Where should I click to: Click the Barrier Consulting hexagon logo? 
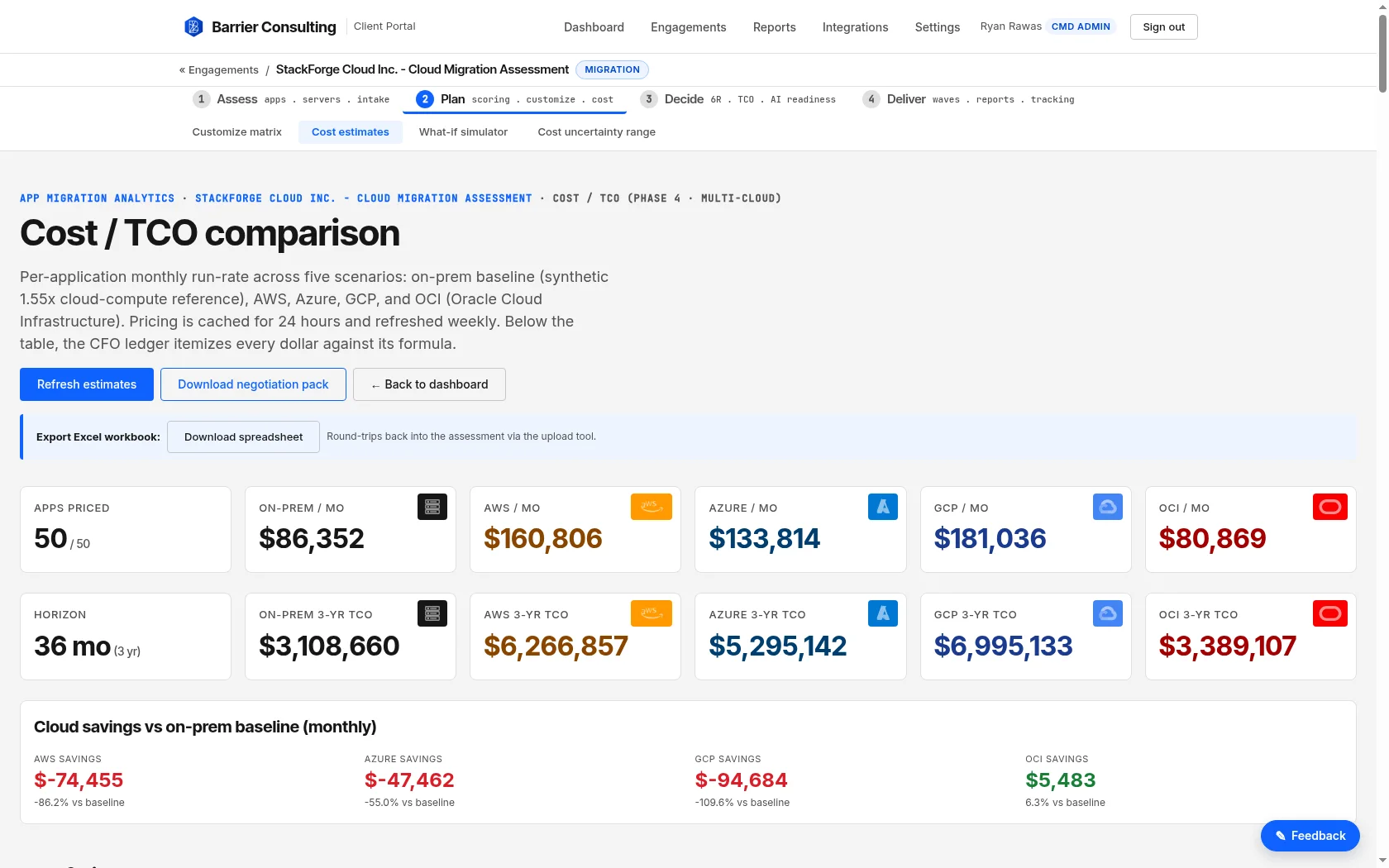[193, 26]
